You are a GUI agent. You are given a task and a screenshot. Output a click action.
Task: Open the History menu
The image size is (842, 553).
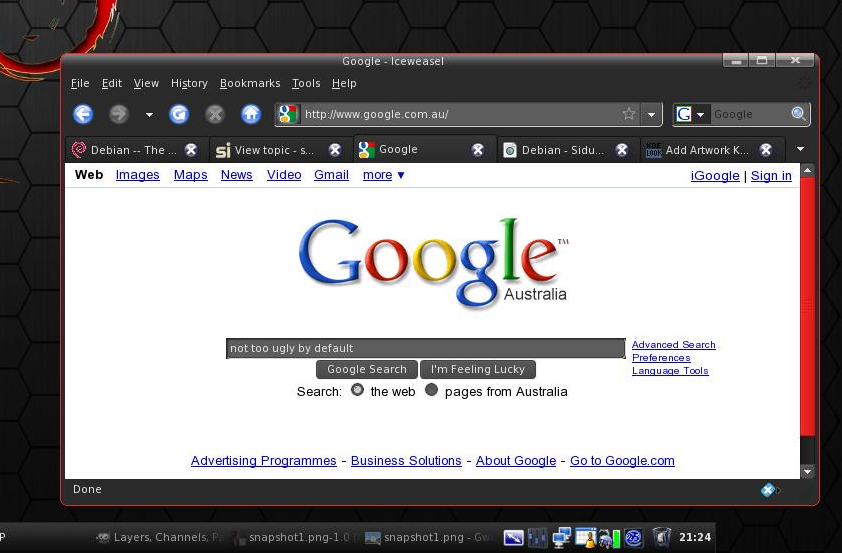click(189, 83)
